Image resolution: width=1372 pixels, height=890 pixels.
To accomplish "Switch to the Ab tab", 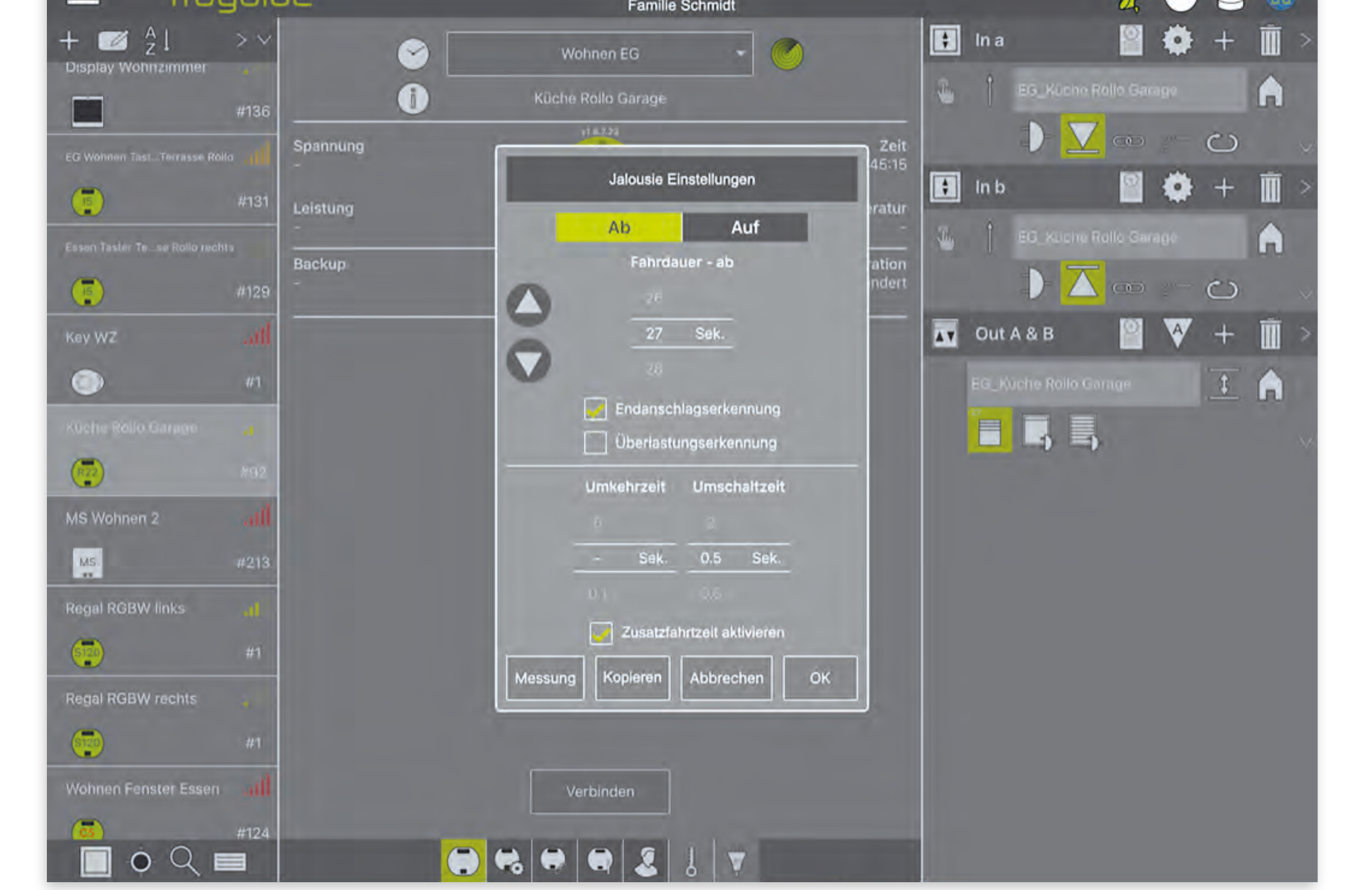I will (x=619, y=227).
